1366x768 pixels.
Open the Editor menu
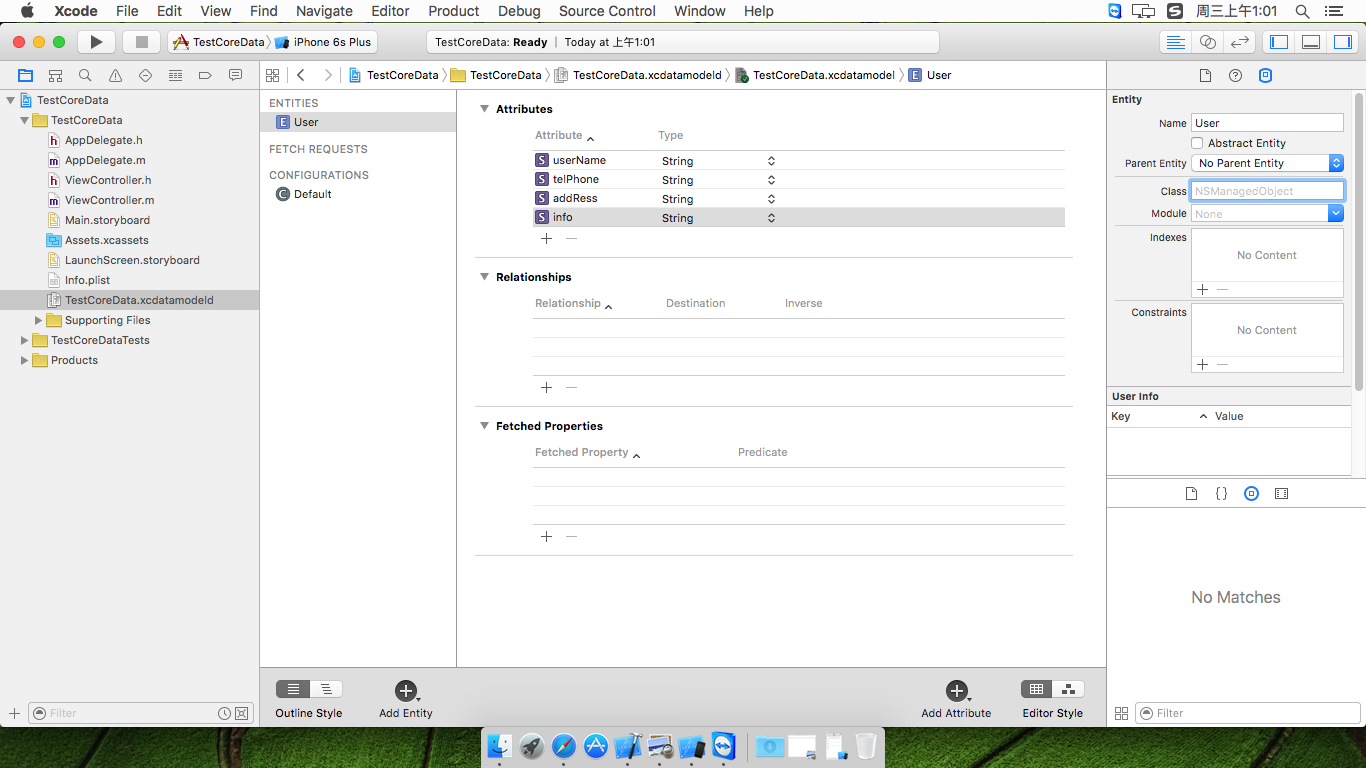click(x=390, y=11)
